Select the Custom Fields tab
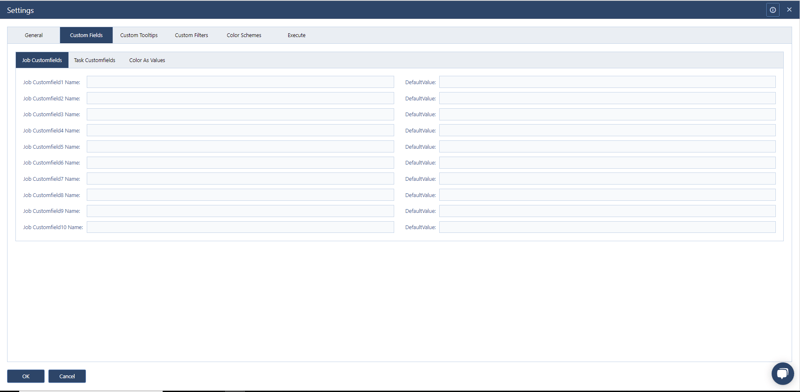Viewport: 800px width, 392px height. pos(86,35)
